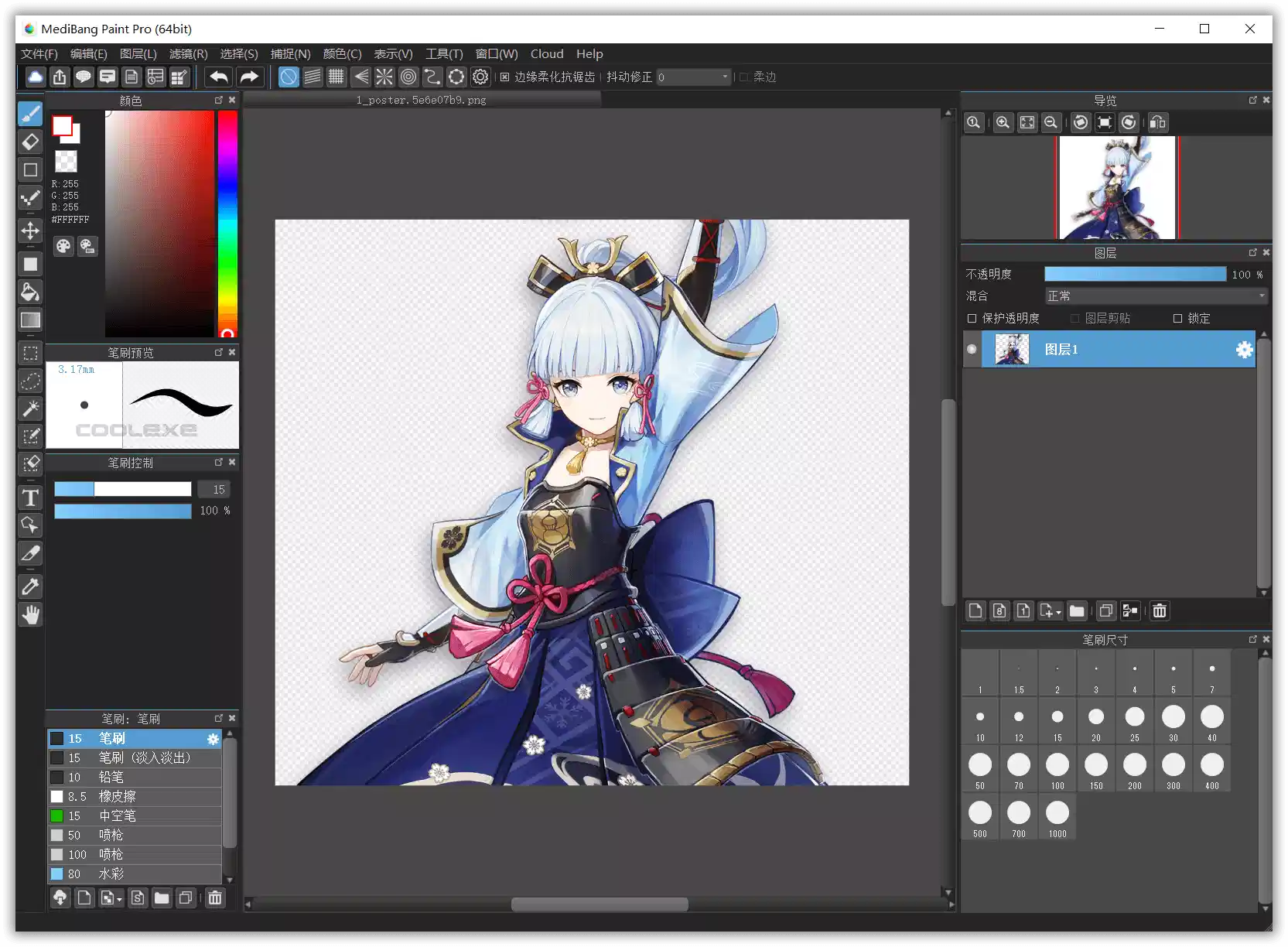Click the undo arrow in the toolbar

pyautogui.click(x=219, y=77)
